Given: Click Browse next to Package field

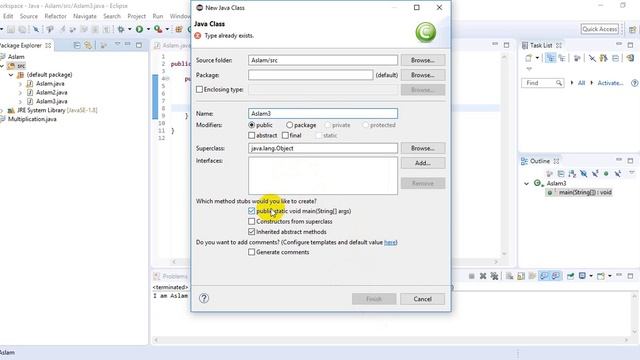Looking at the screenshot, I should pos(422,75).
